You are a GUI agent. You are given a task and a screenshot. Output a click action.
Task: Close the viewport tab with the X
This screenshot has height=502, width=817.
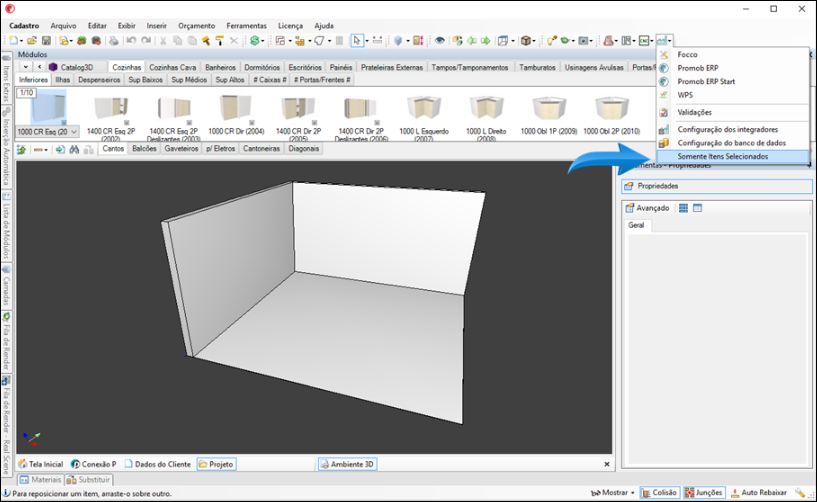pos(606,464)
